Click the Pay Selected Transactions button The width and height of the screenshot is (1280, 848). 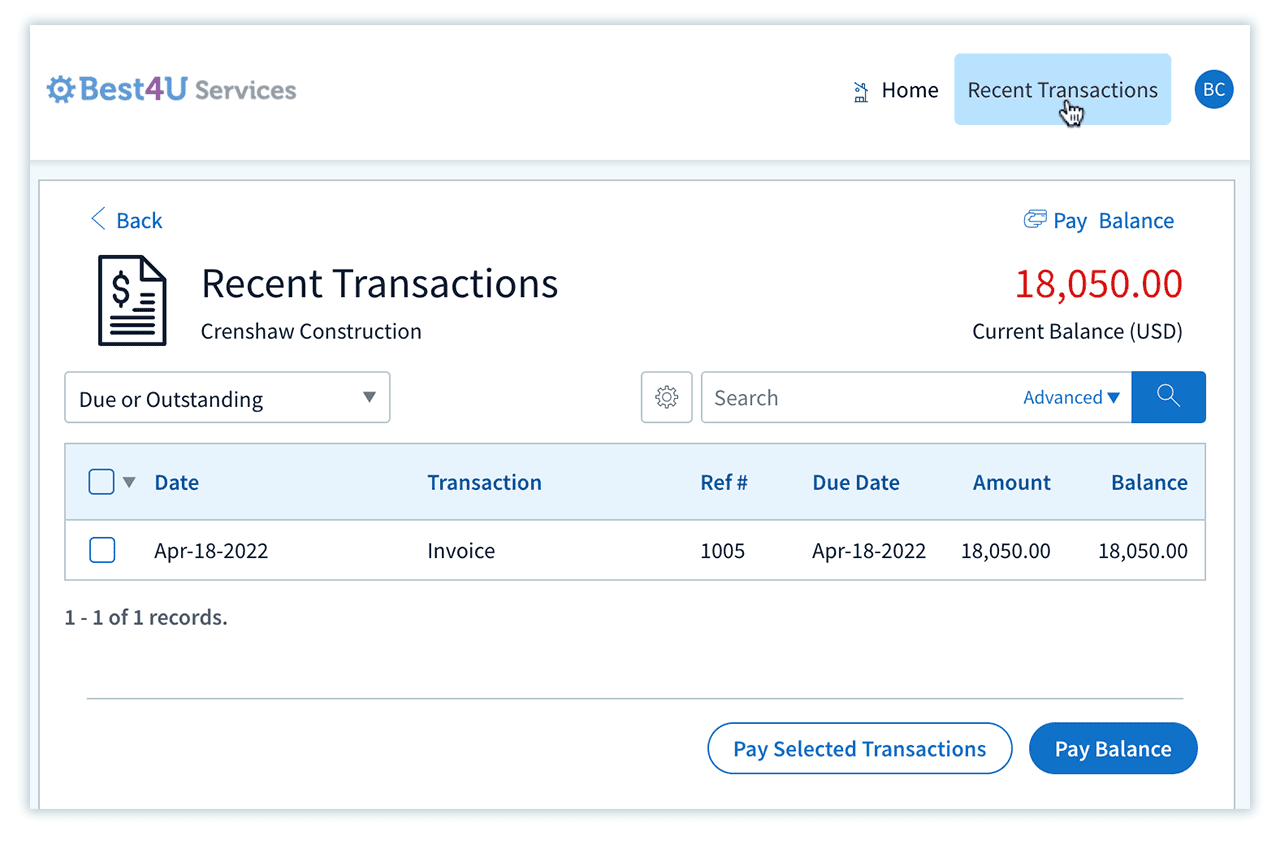859,749
